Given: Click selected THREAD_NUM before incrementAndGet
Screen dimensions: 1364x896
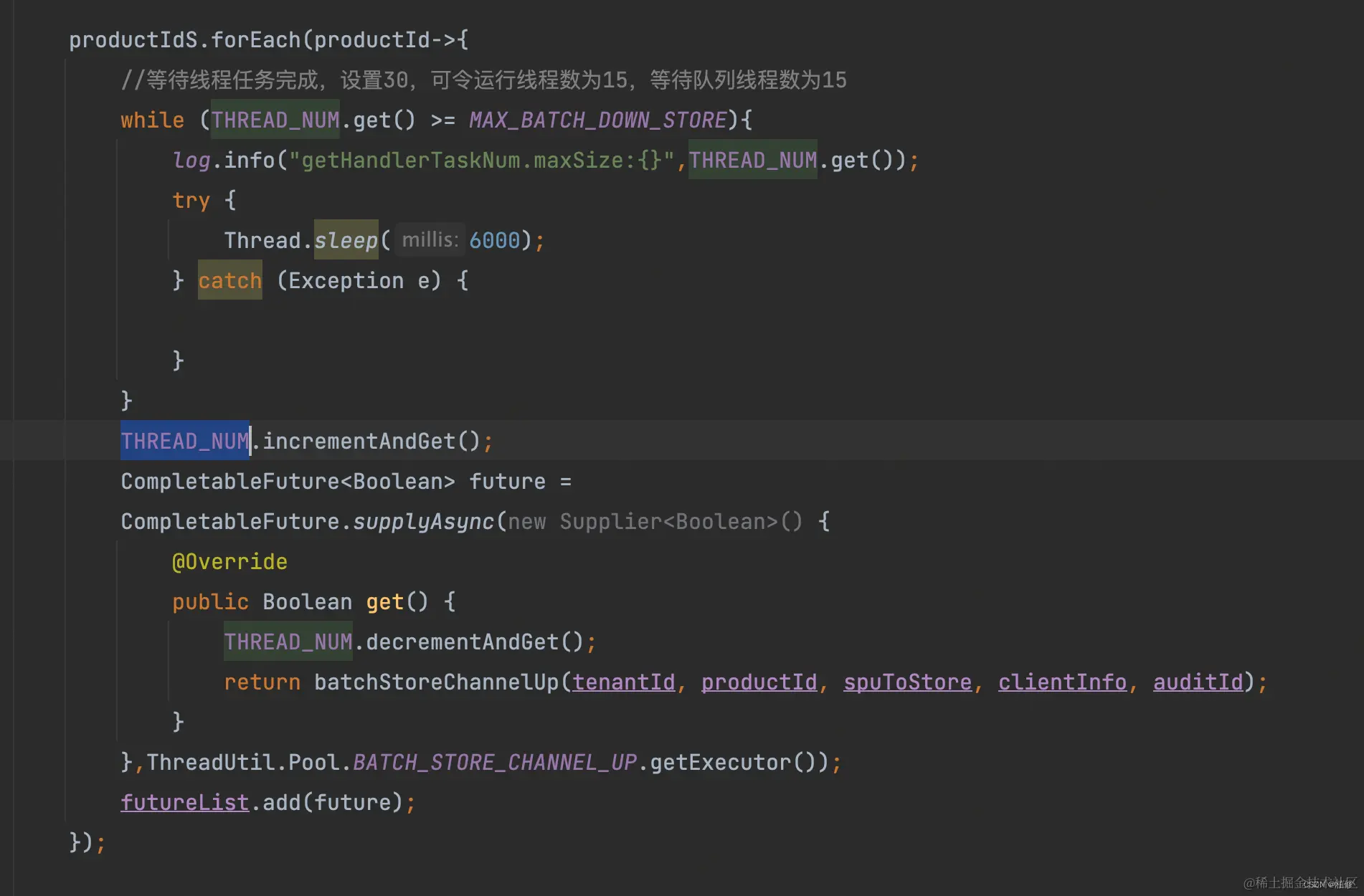Looking at the screenshot, I should (x=185, y=442).
